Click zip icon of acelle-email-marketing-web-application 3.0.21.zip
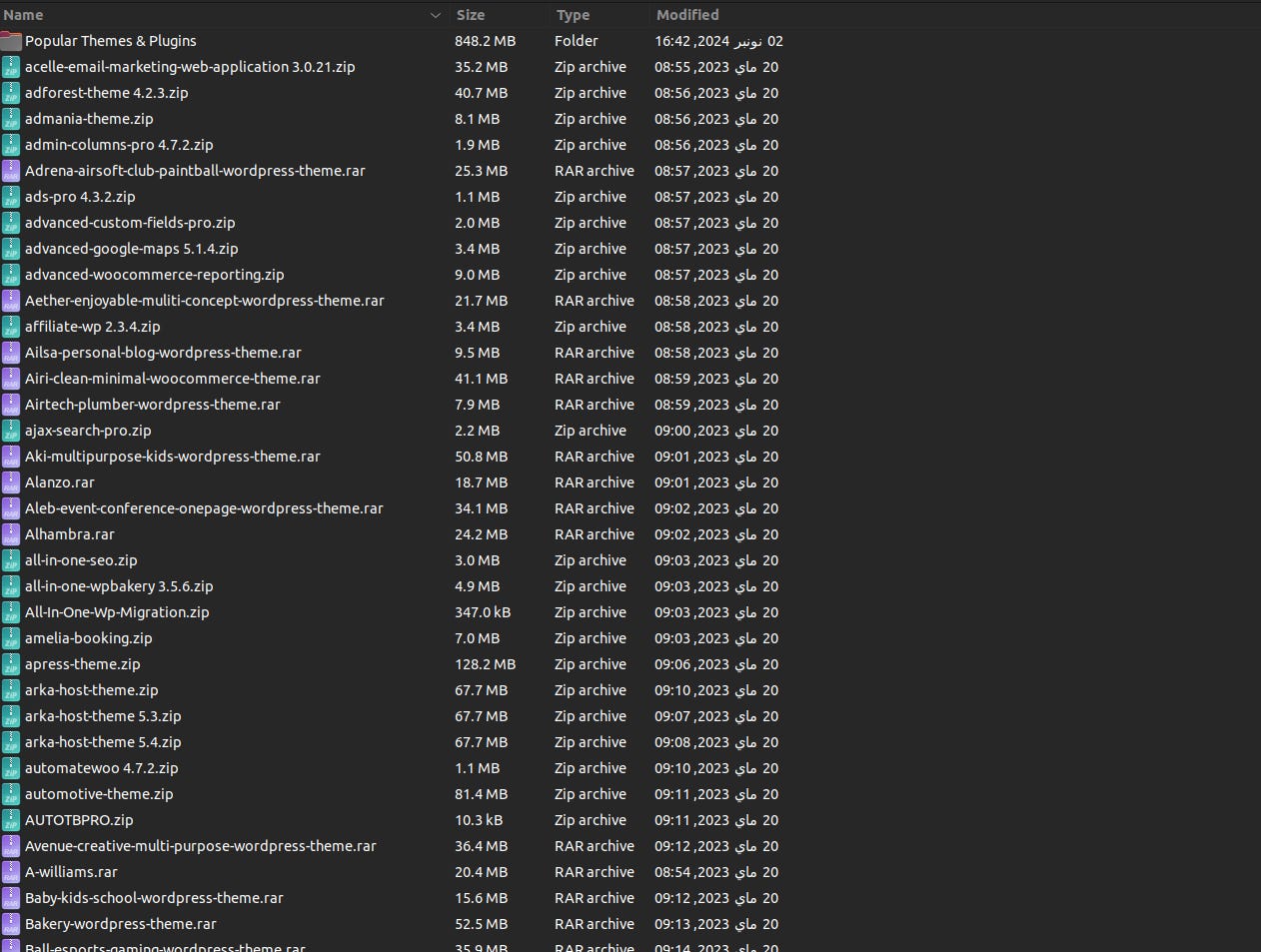The width and height of the screenshot is (1261, 952). [x=11, y=67]
